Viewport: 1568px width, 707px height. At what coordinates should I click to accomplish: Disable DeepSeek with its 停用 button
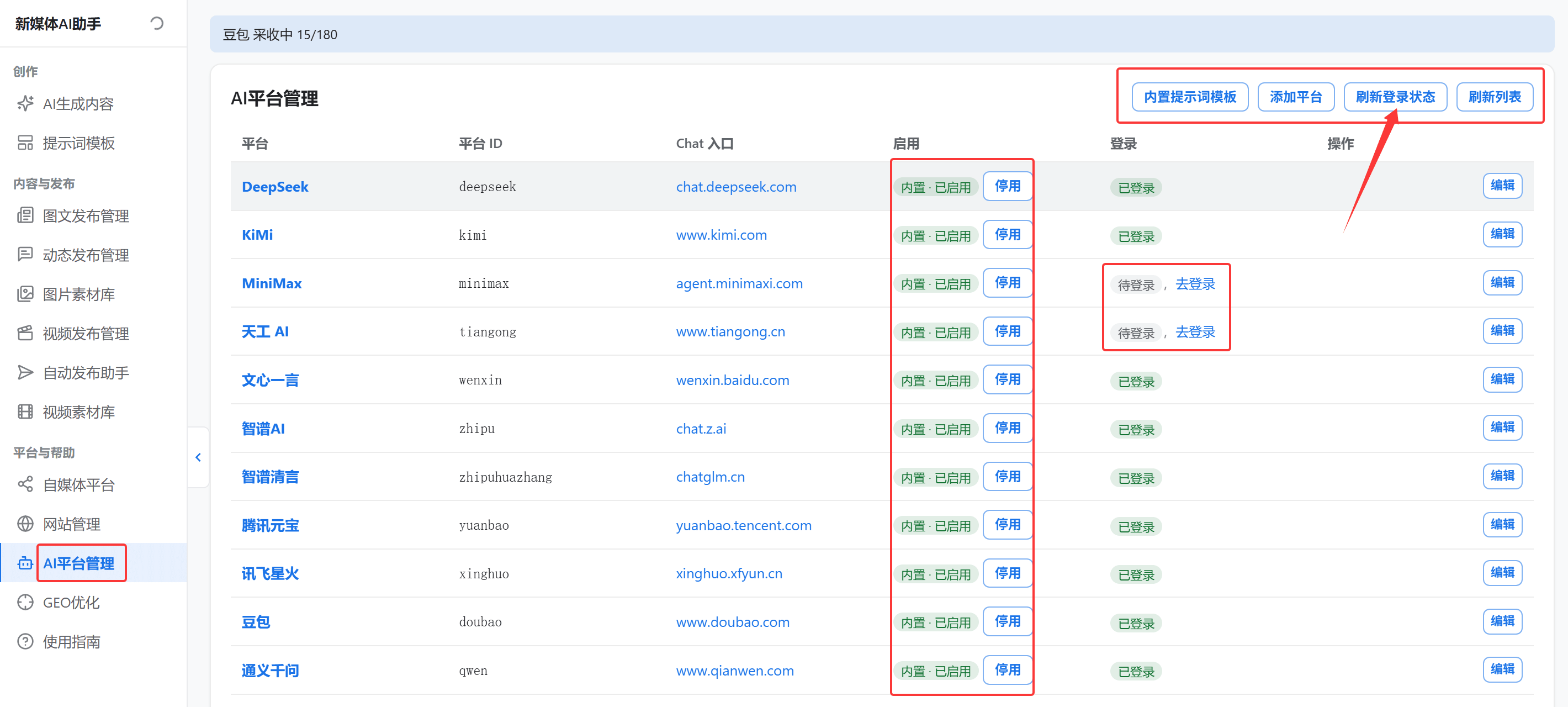(x=1008, y=186)
